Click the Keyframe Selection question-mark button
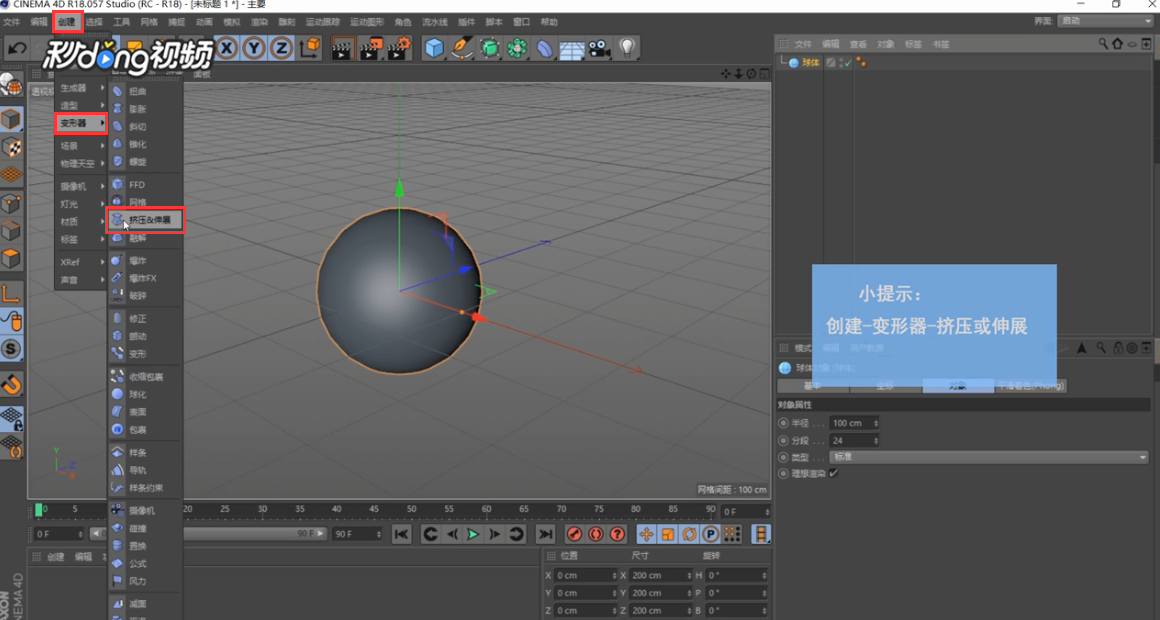 pyautogui.click(x=617, y=534)
